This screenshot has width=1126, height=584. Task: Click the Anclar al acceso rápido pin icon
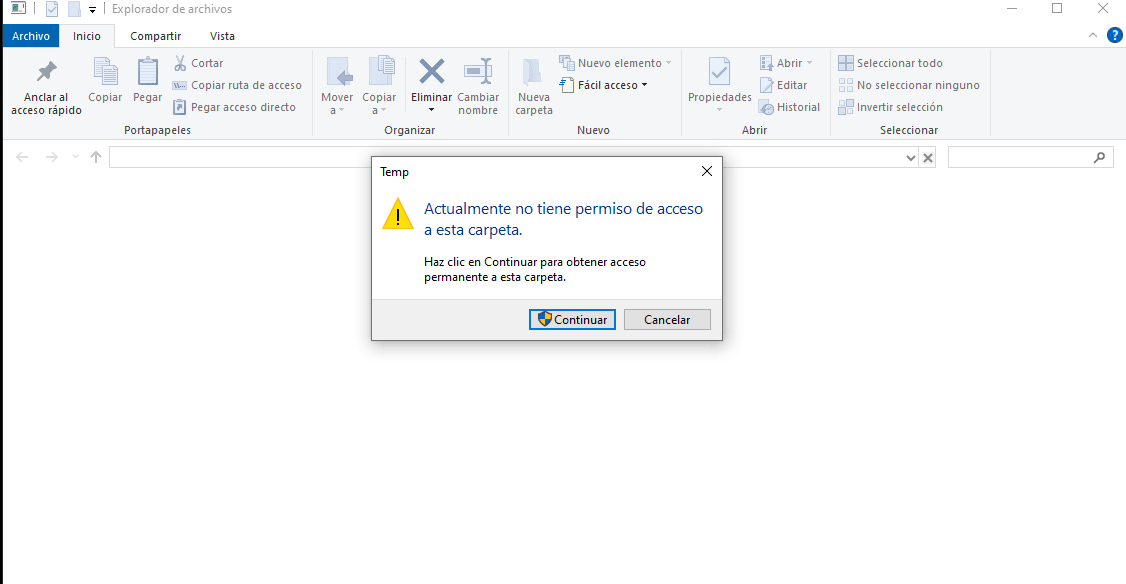tap(47, 71)
